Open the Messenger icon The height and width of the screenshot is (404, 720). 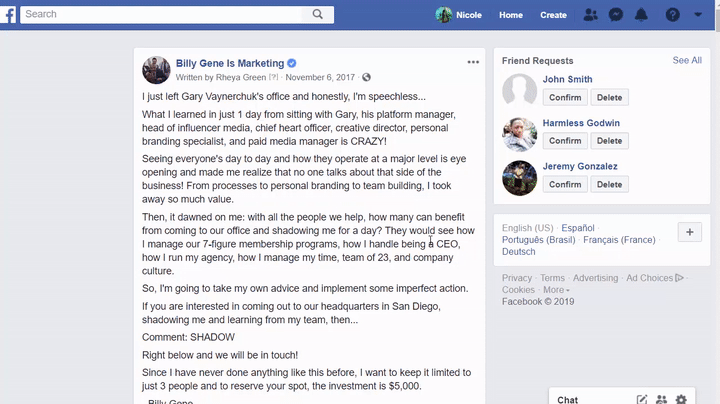[616, 15]
